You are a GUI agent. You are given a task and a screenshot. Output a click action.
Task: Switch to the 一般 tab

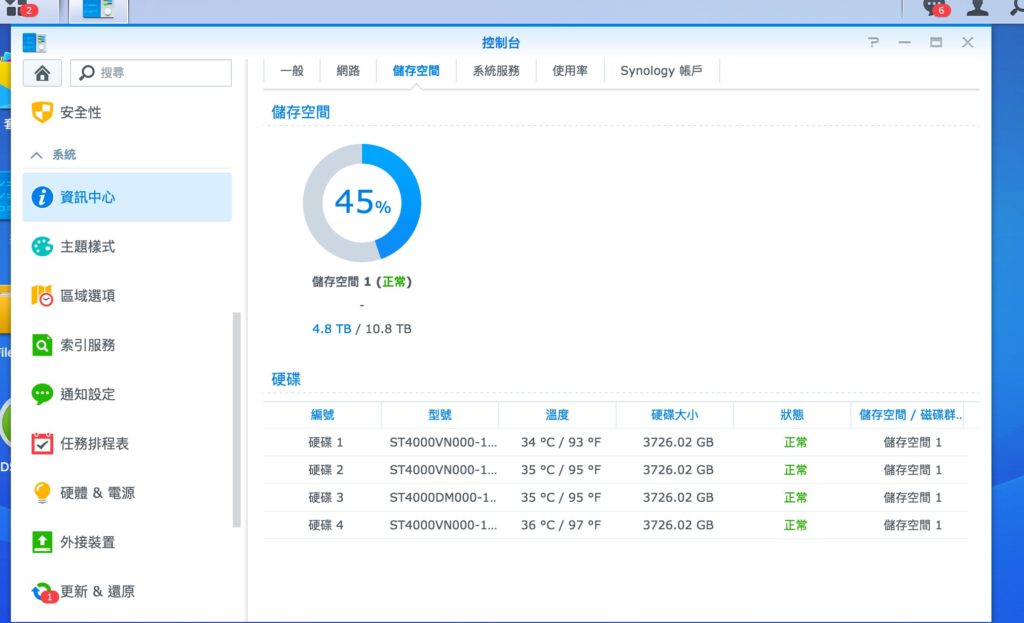292,71
